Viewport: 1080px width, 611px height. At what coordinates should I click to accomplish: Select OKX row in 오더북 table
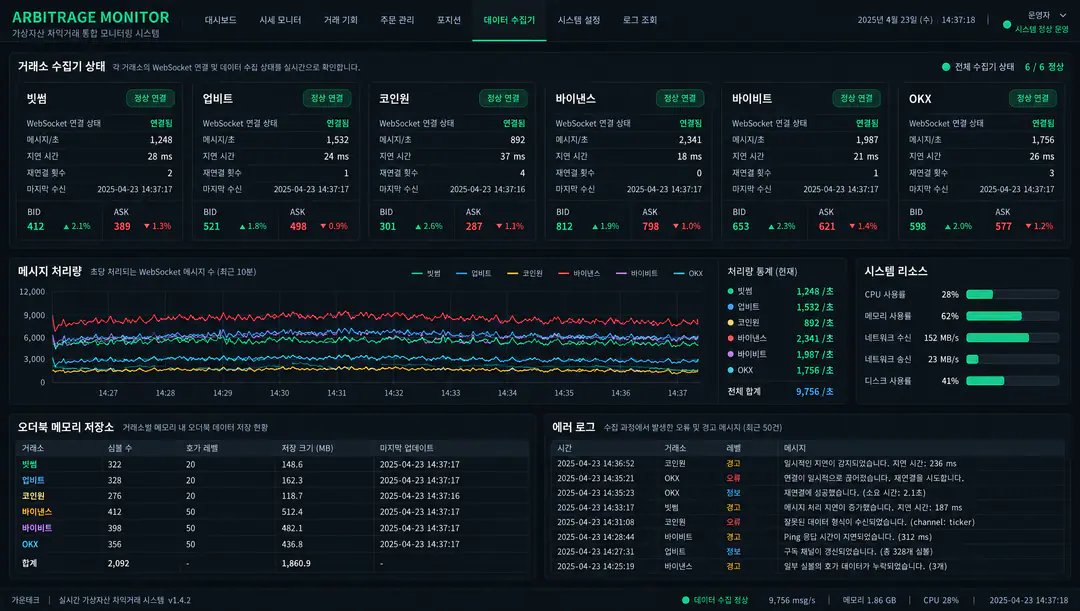pos(273,544)
